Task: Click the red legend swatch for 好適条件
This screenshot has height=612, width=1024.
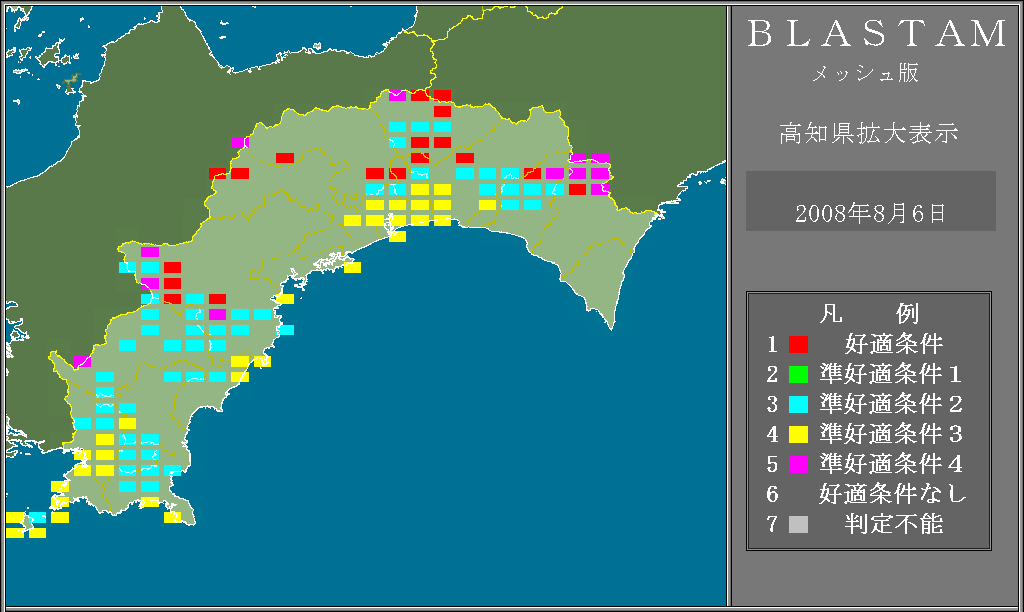Action: tap(798, 344)
